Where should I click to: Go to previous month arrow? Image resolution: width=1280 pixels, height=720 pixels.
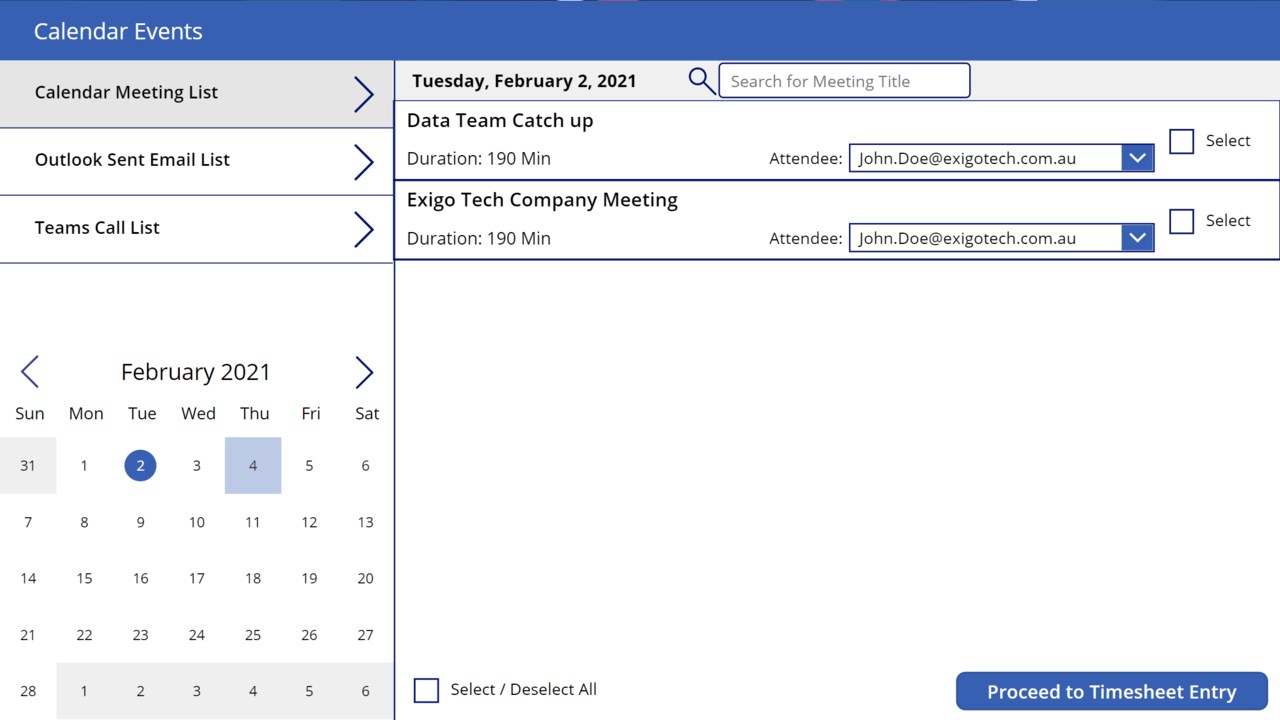(30, 372)
